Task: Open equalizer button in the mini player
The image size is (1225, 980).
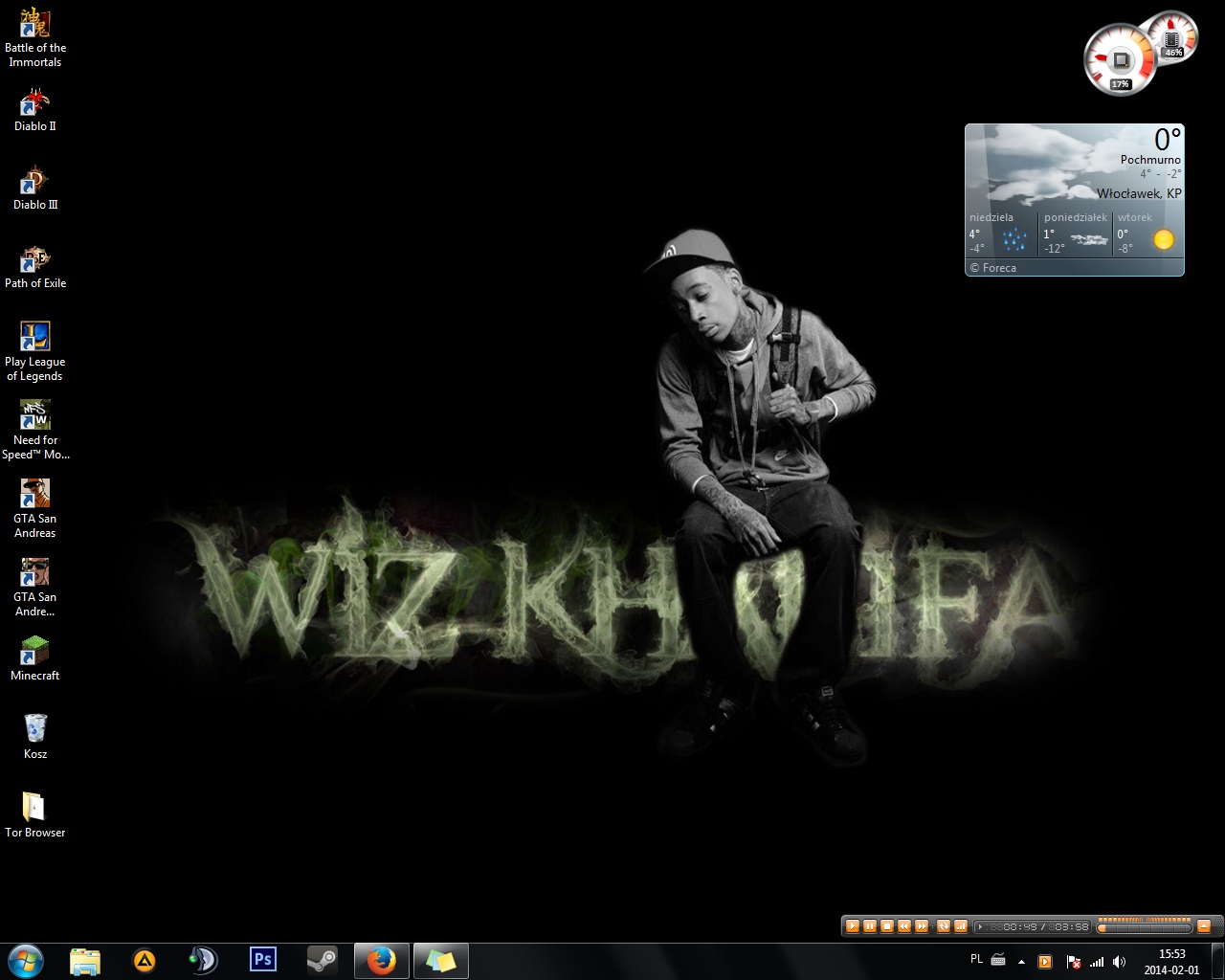Action: pyautogui.click(x=961, y=926)
